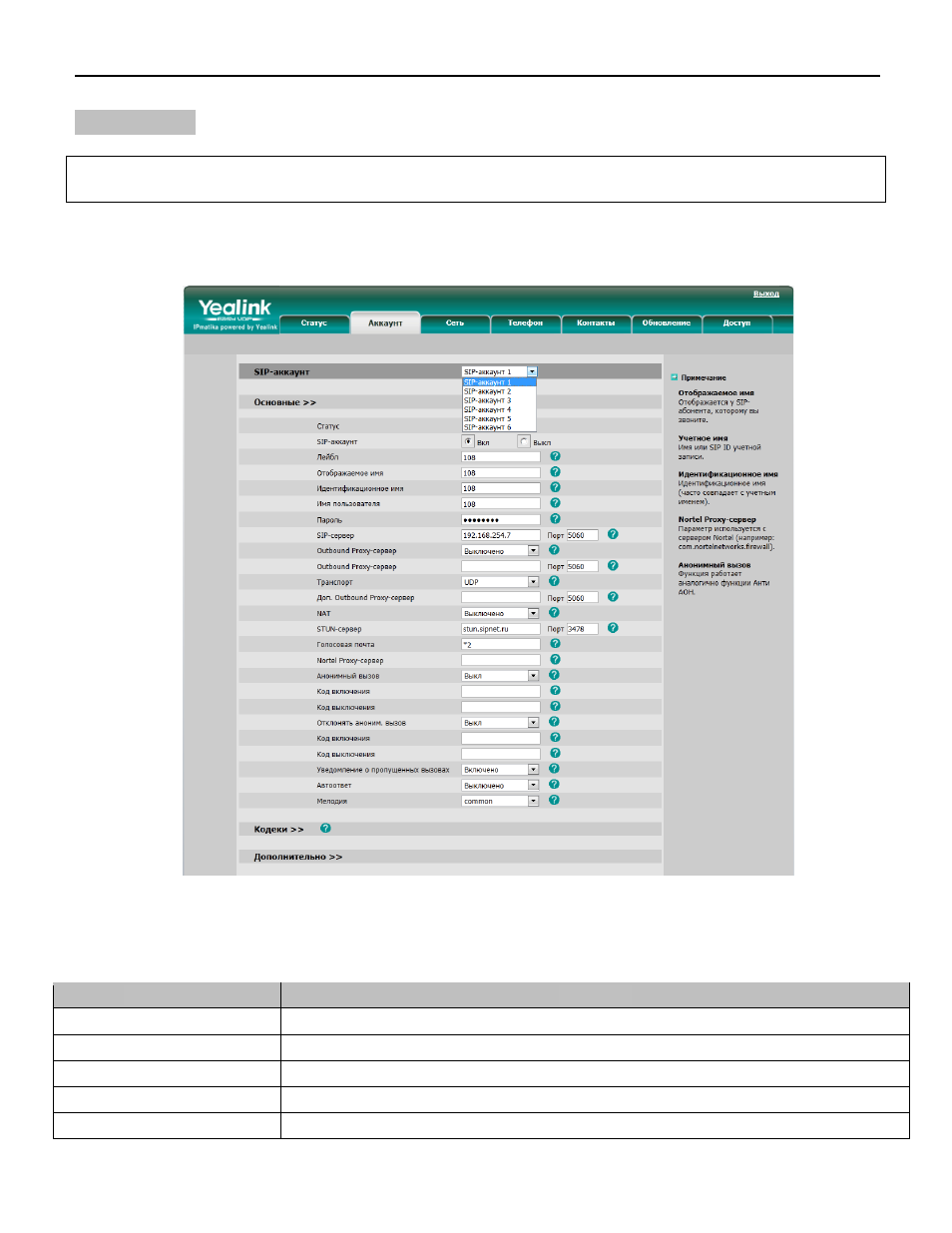The height and width of the screenshot is (1233, 952).
Task: Click the SIP-сервер address input field
Action: pos(500,535)
